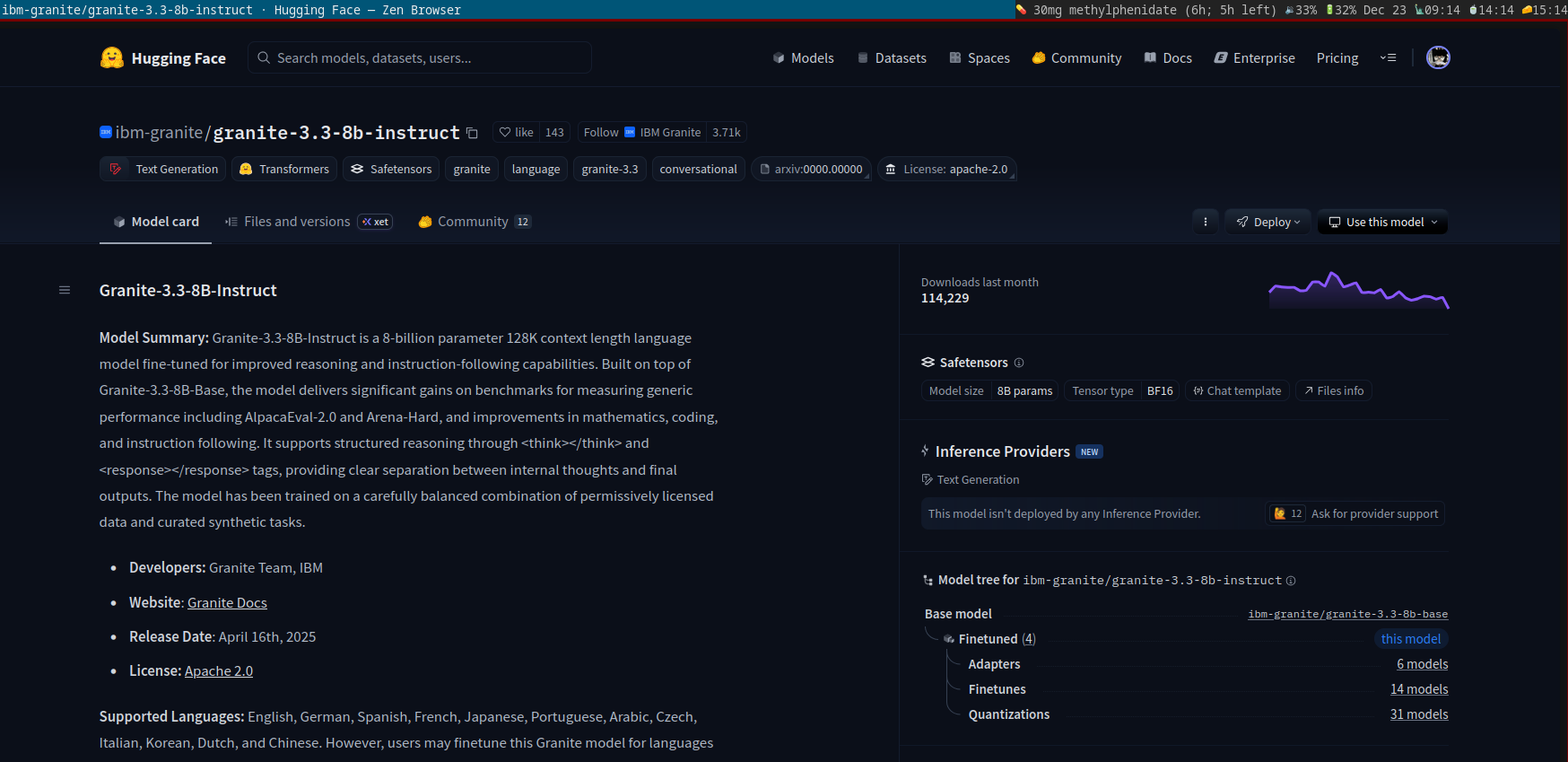Open the three-dot more options button
The height and width of the screenshot is (762, 1568).
pos(1205,222)
